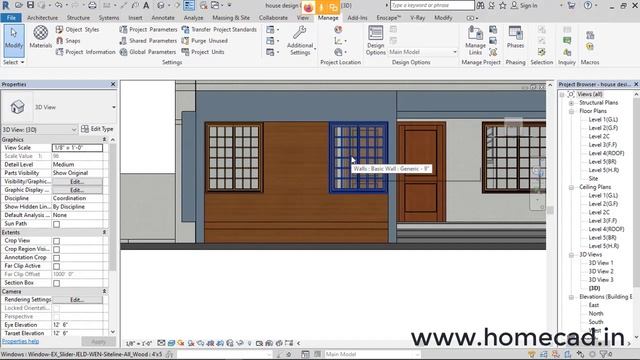640x360 pixels.
Task: Open Design Options
Action: (376, 40)
